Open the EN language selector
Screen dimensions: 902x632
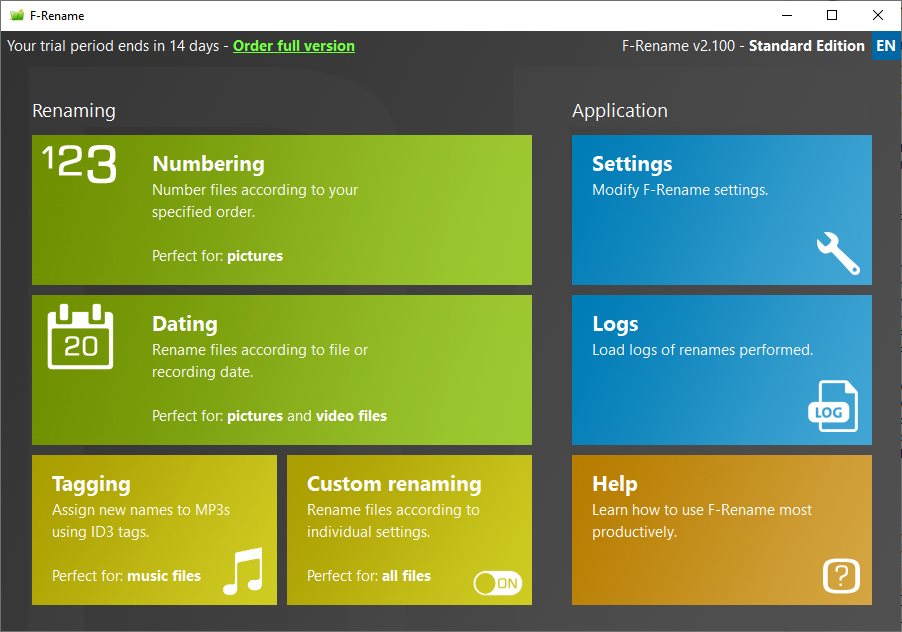pyautogui.click(x=885, y=46)
